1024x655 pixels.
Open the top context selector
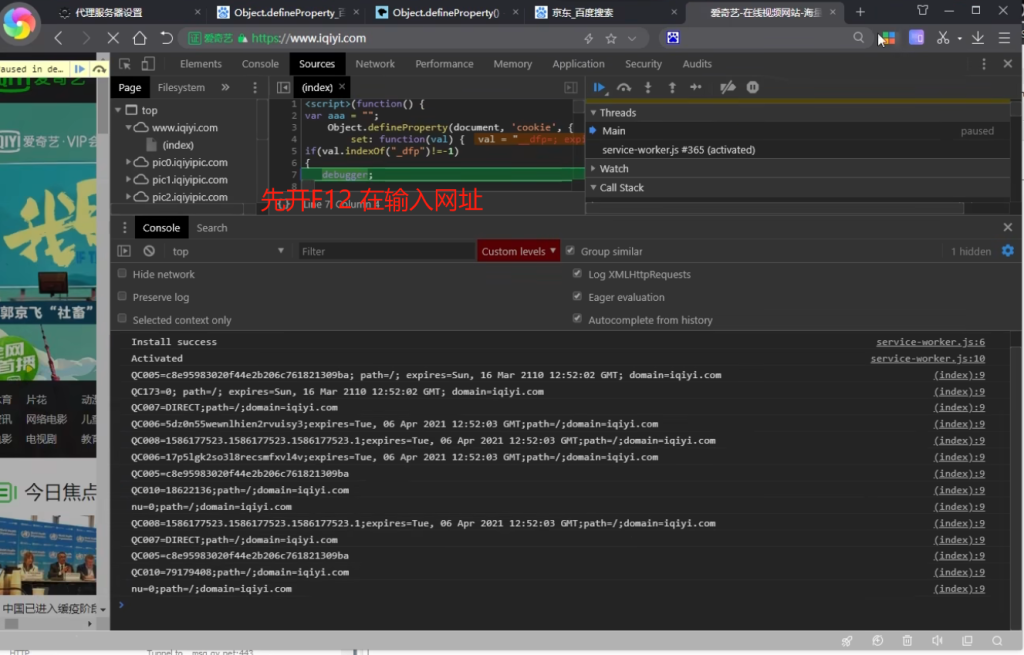click(227, 251)
